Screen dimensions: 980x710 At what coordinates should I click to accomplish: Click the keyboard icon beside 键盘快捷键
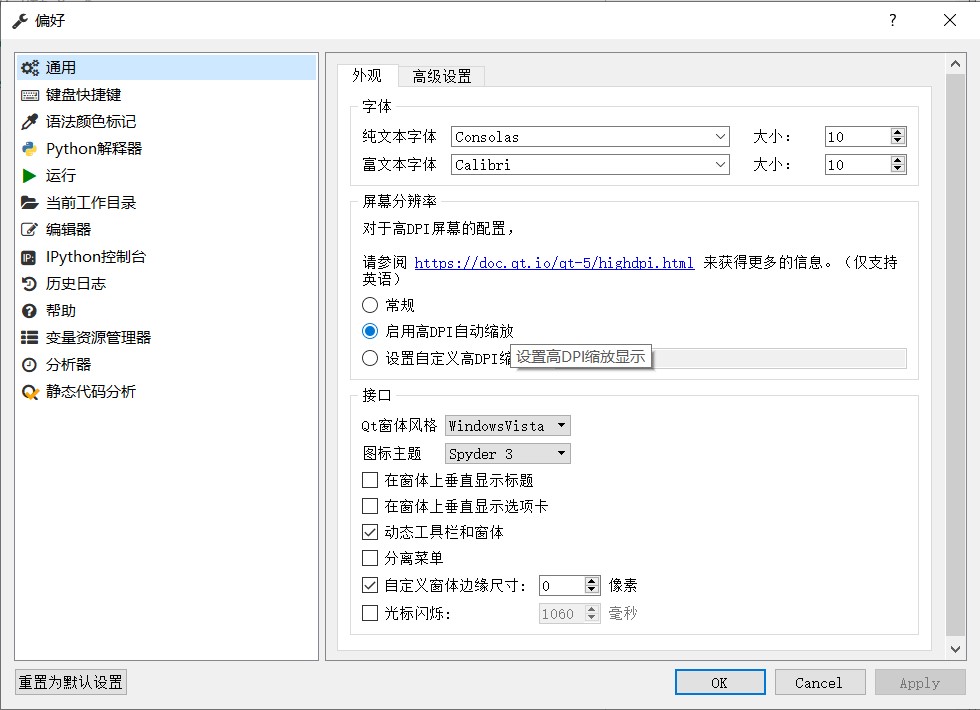point(29,95)
